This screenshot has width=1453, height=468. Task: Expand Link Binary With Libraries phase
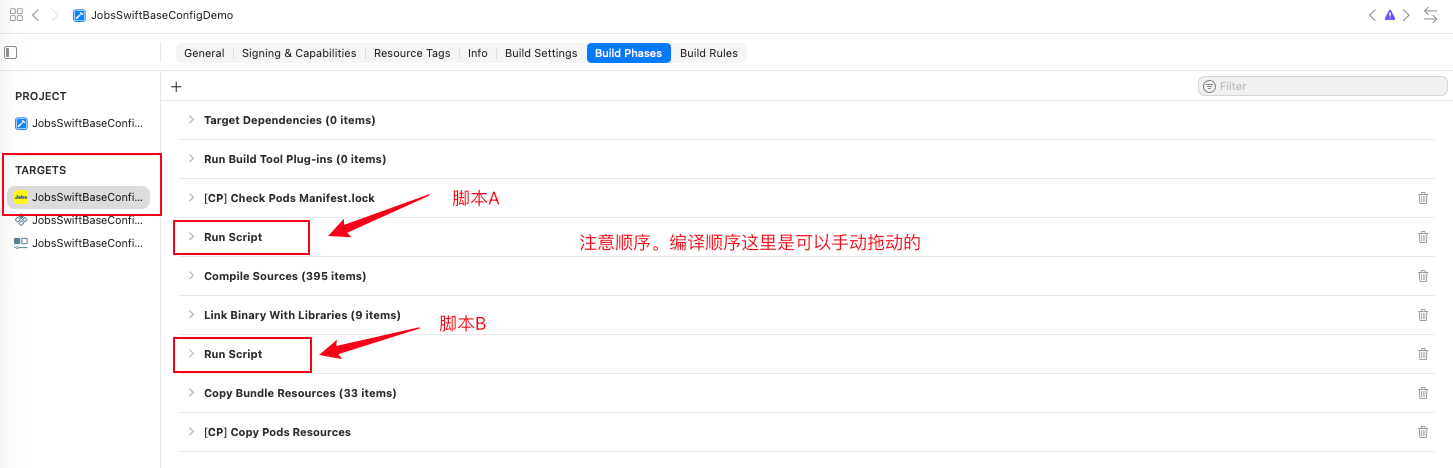[x=191, y=315]
